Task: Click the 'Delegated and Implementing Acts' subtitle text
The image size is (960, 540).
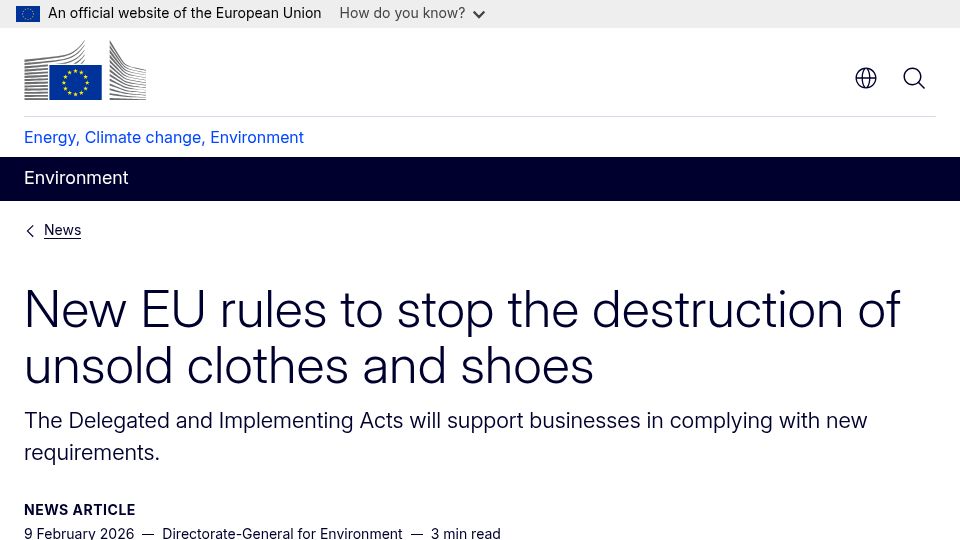Action: (446, 437)
